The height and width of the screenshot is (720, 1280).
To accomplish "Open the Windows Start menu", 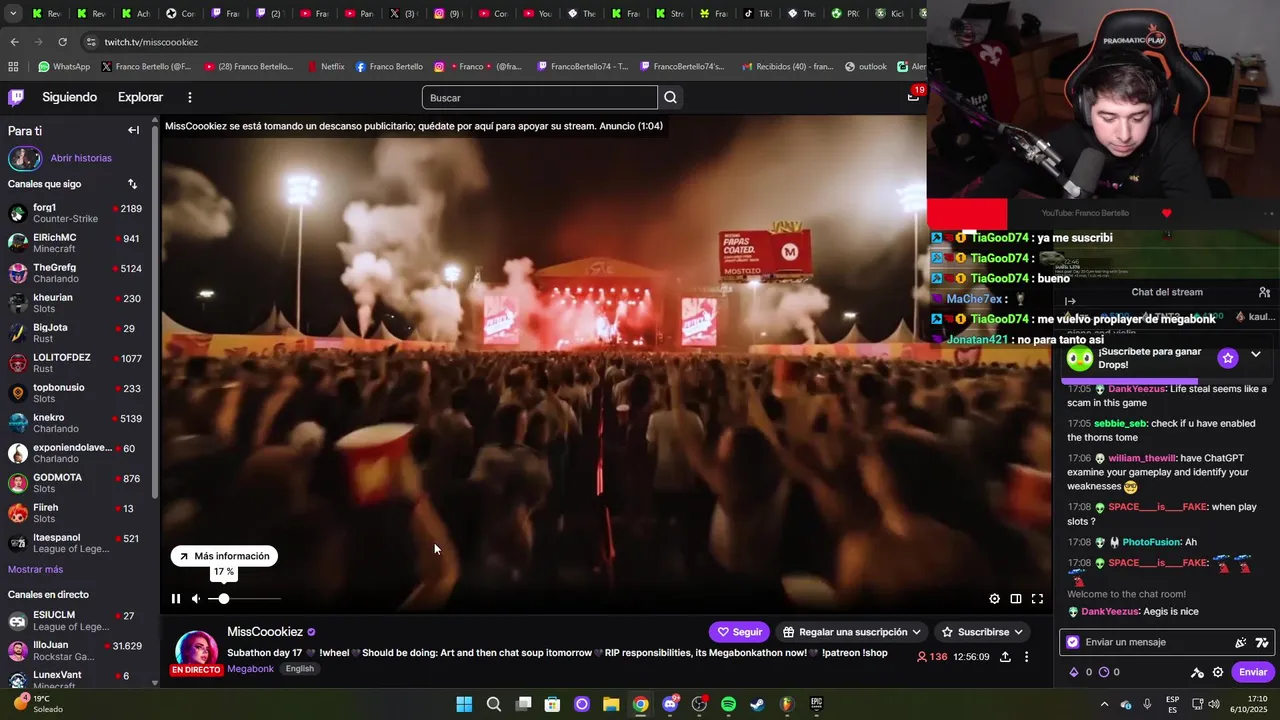I will click(464, 704).
